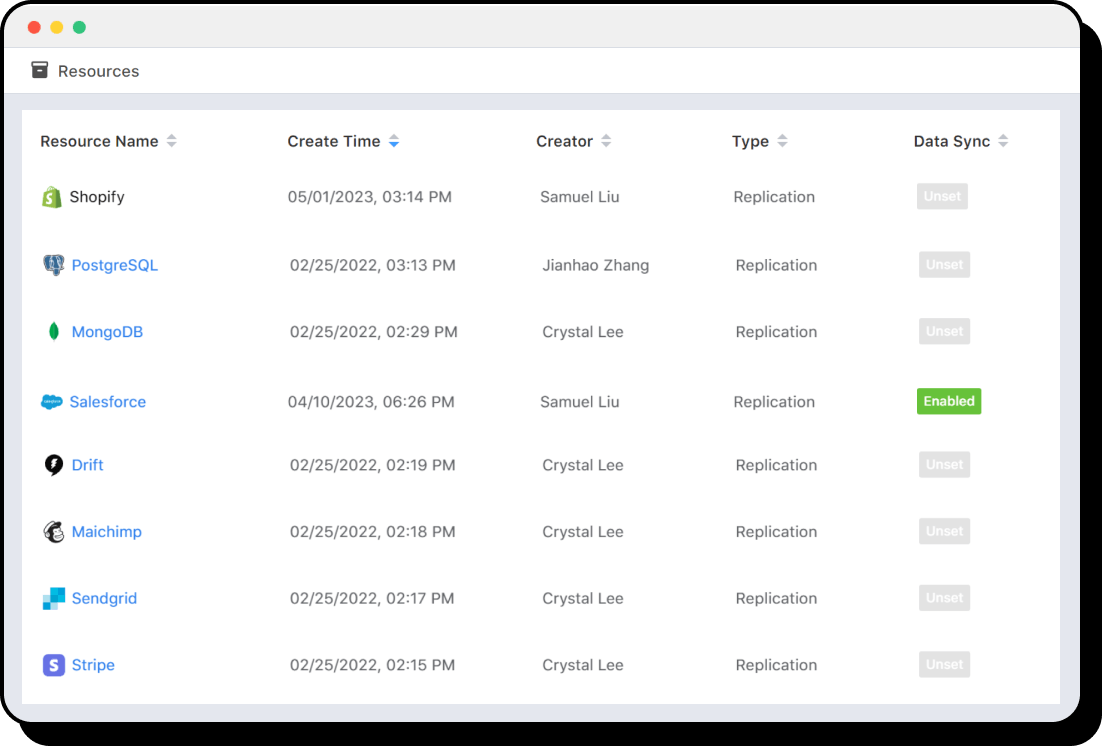Click the Shopify logo icon
This screenshot has width=1102, height=748.
coord(52,197)
